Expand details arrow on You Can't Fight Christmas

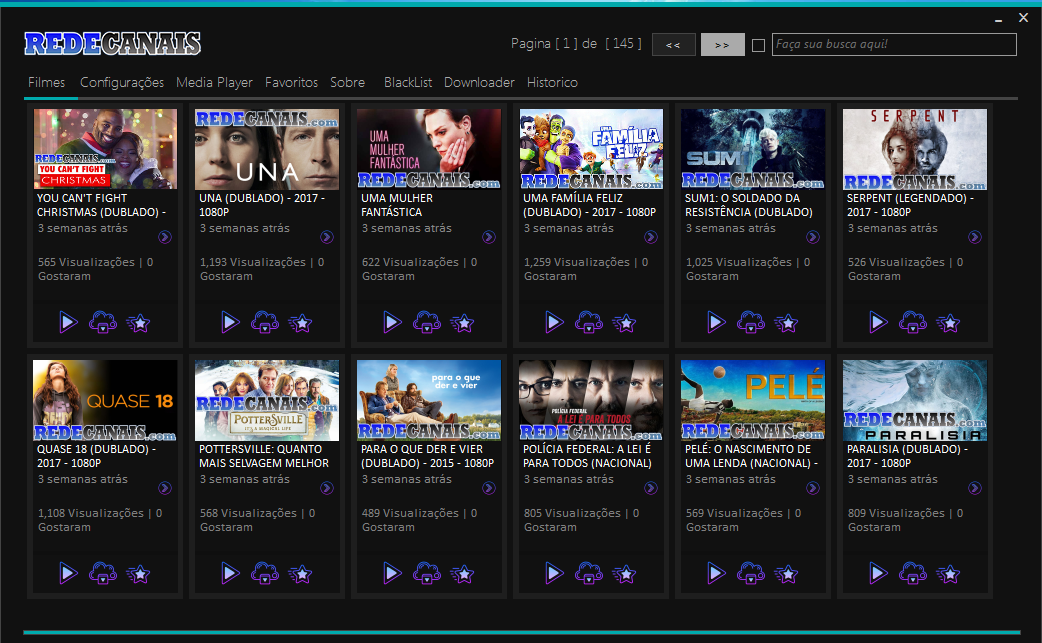(165, 237)
